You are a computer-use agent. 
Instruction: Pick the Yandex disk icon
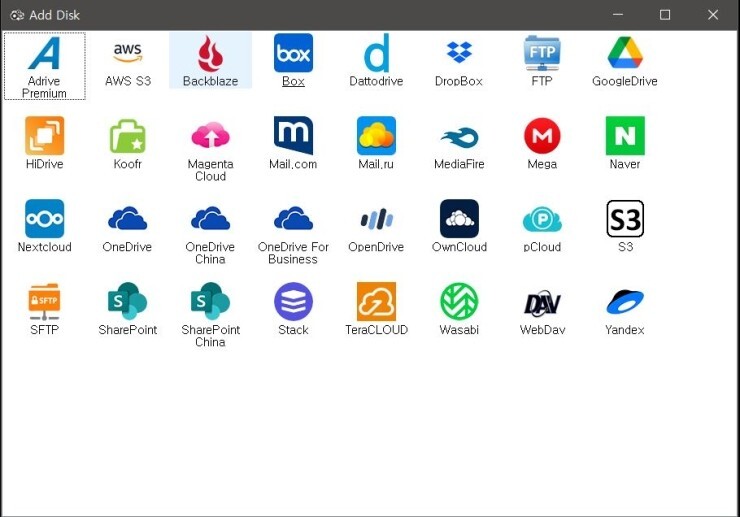point(625,302)
